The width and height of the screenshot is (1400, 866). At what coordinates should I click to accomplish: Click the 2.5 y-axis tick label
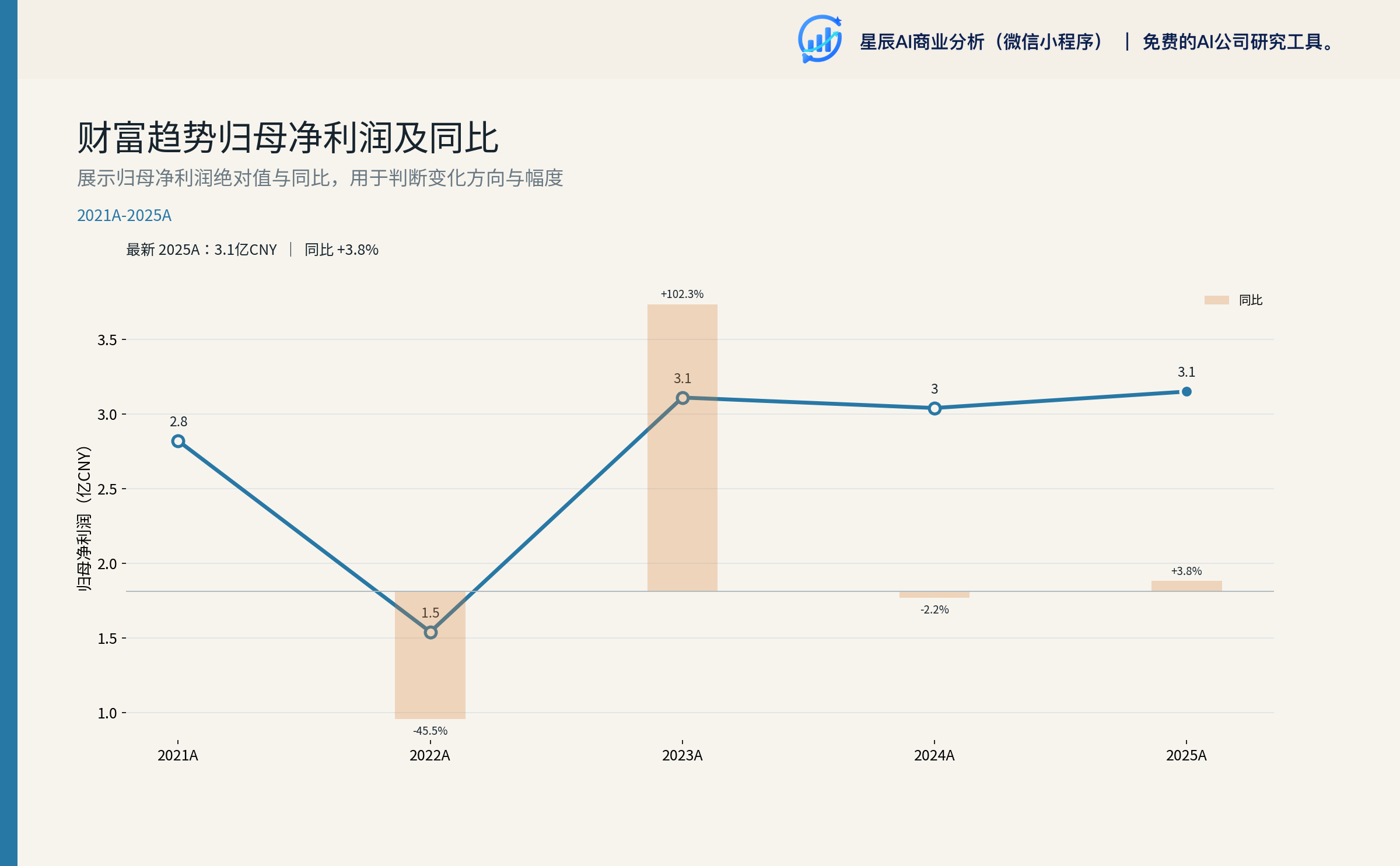(x=107, y=489)
